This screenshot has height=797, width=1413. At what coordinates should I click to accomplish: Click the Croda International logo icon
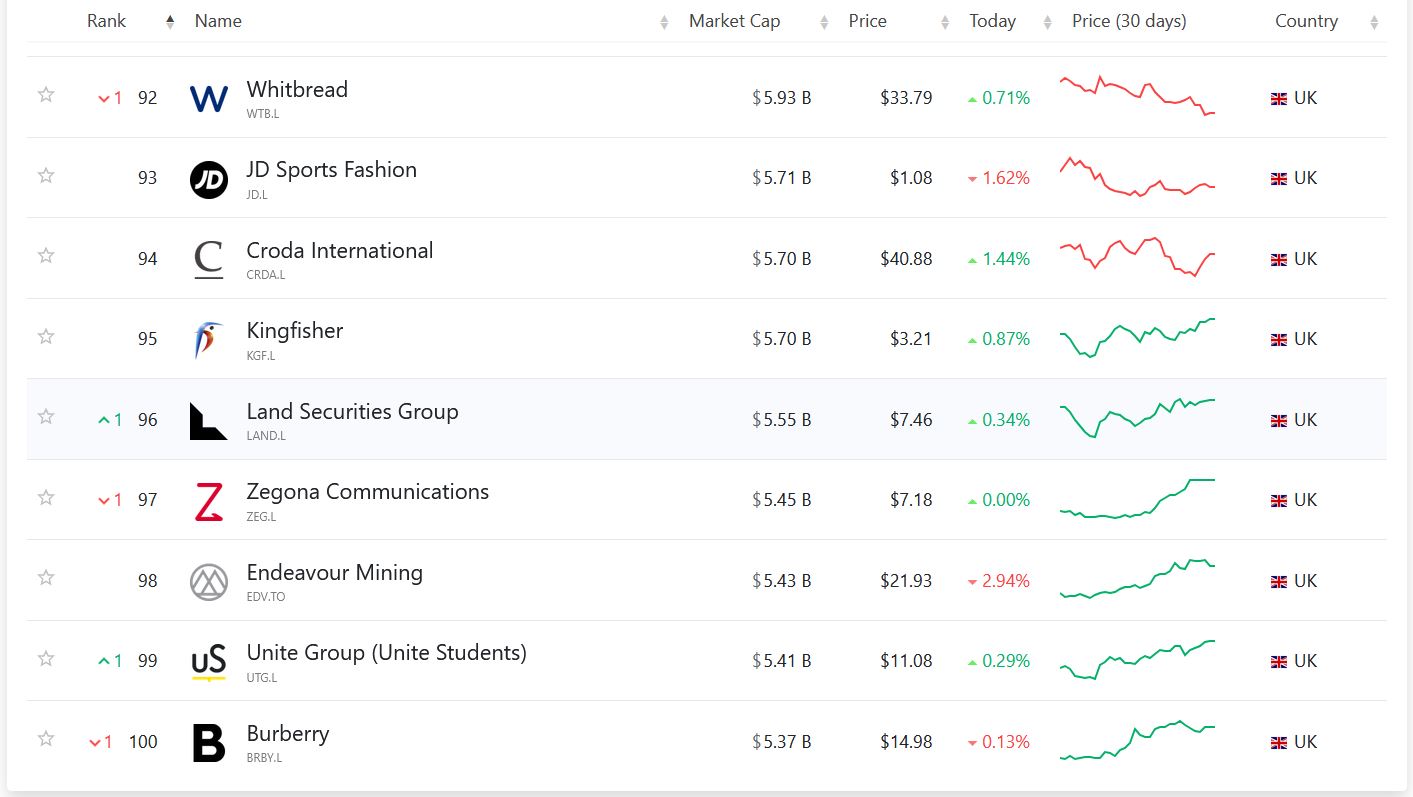208,259
